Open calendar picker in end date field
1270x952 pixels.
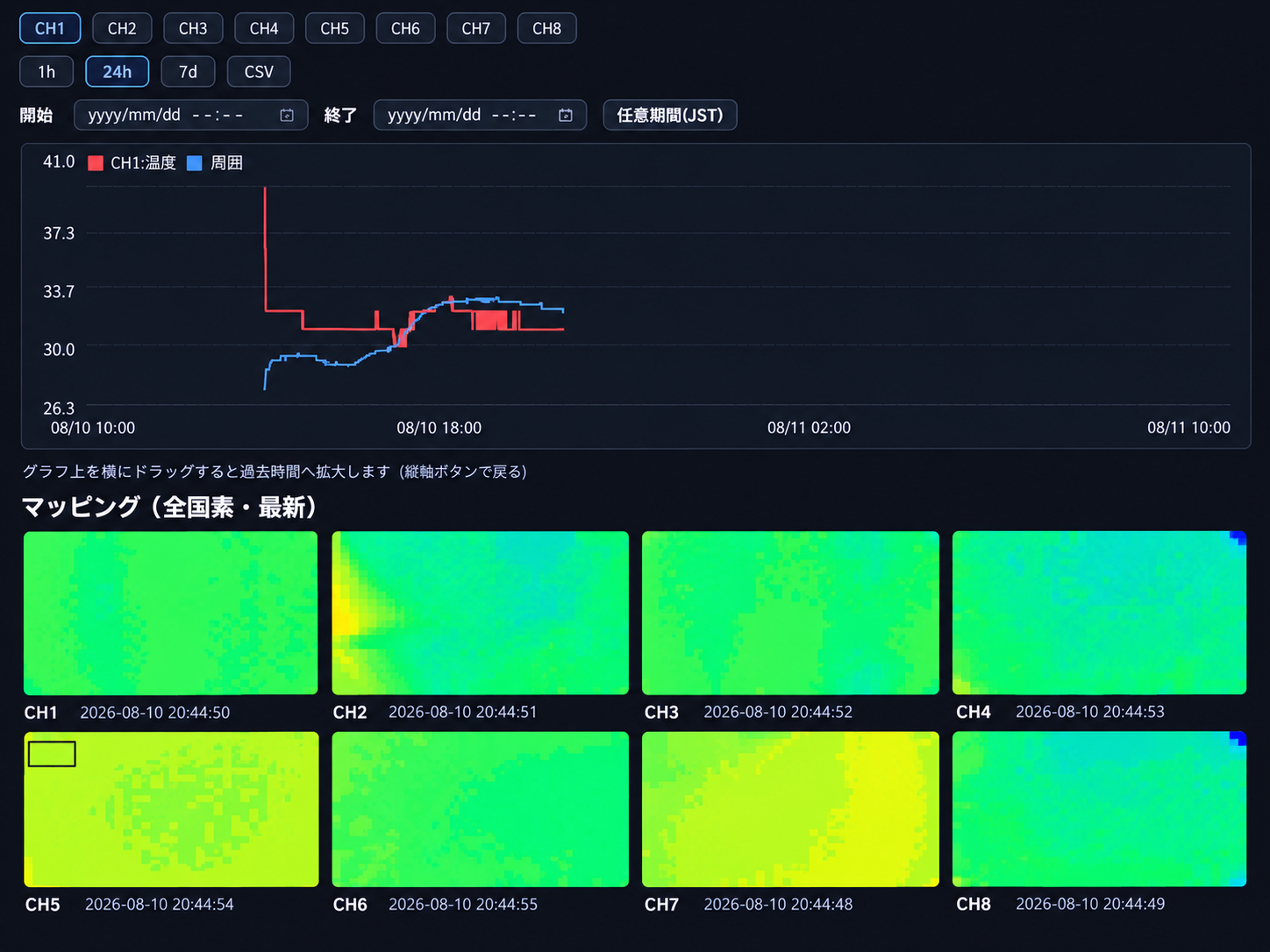pos(566,115)
